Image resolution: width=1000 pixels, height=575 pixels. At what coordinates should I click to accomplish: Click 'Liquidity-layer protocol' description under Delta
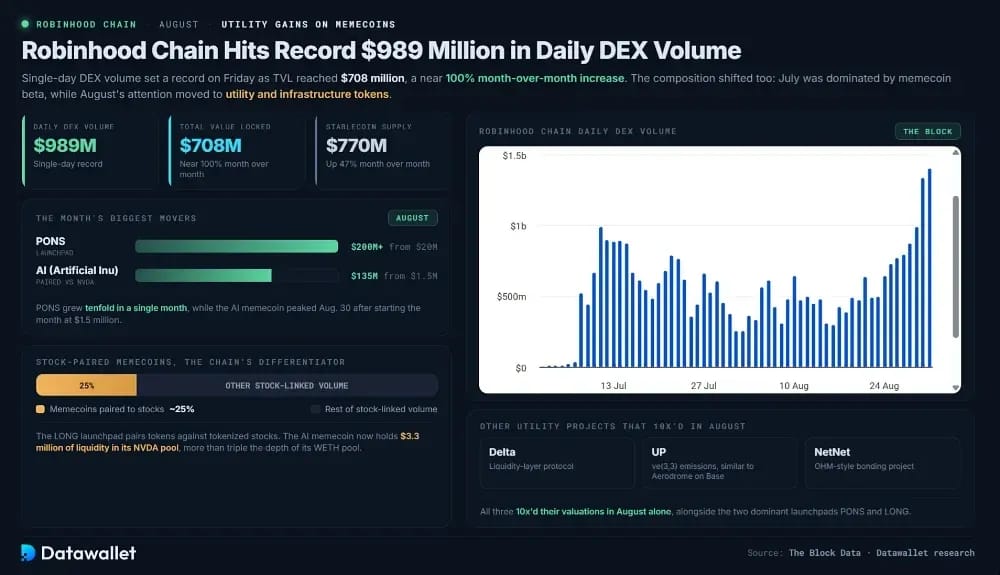pos(531,466)
